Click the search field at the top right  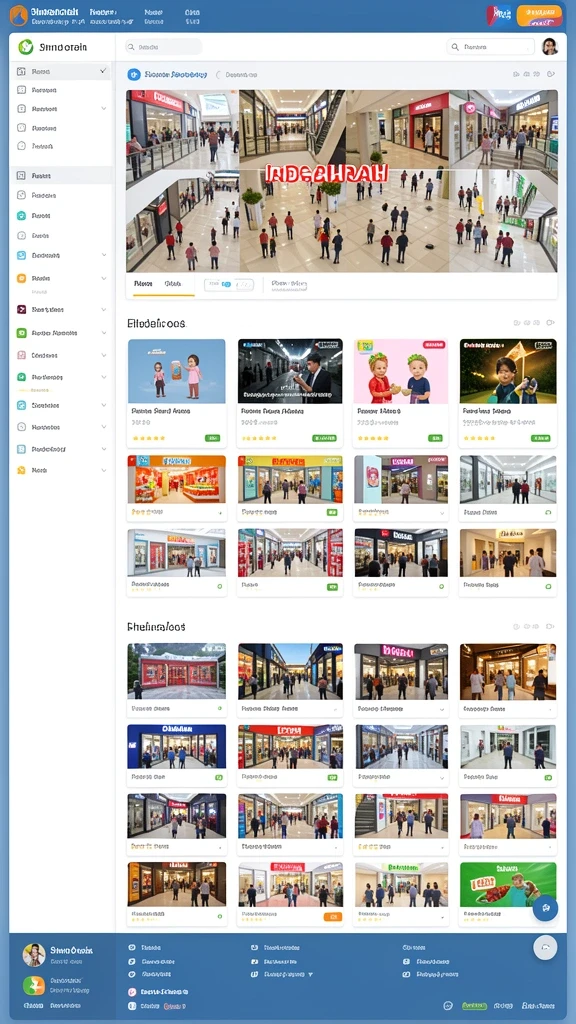(x=490, y=47)
